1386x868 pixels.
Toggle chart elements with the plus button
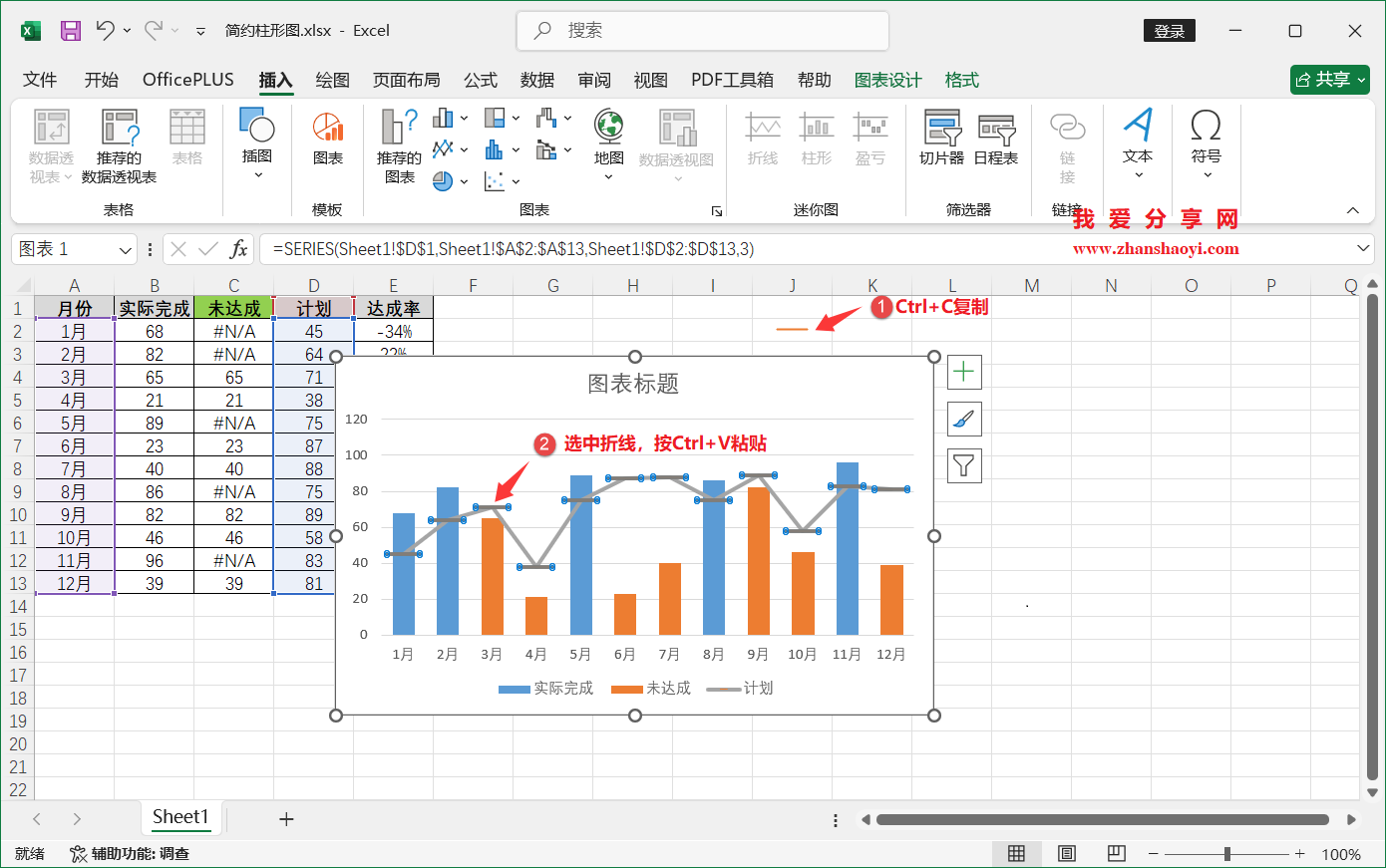point(963,372)
